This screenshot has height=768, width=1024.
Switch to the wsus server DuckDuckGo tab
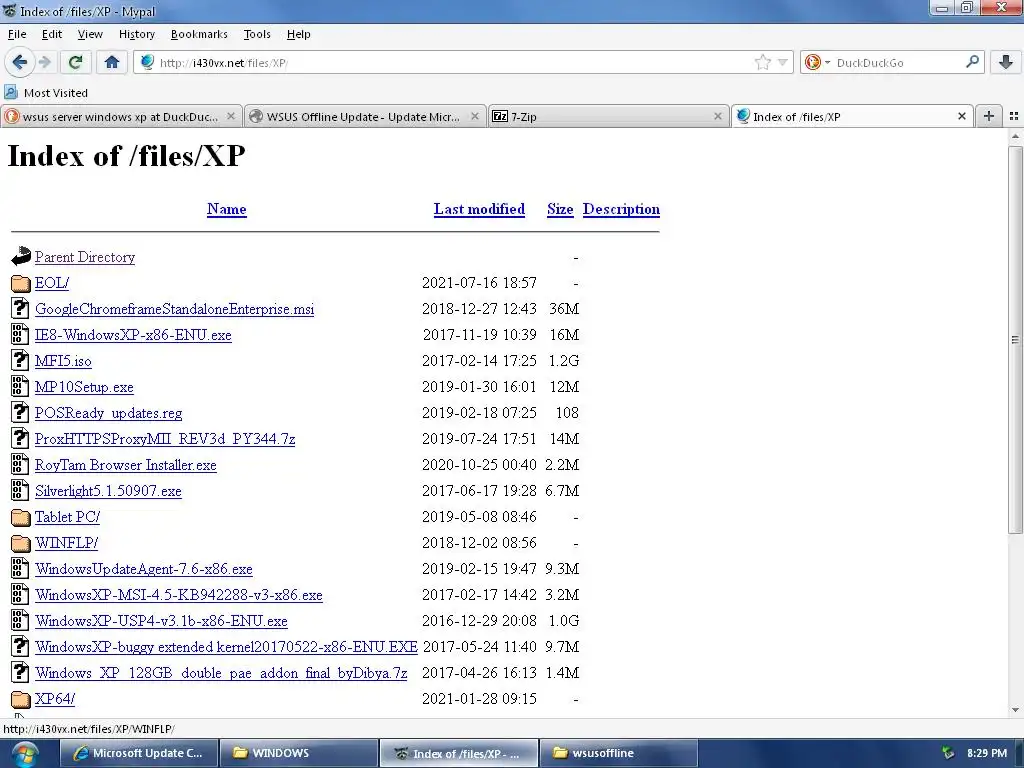(121, 116)
